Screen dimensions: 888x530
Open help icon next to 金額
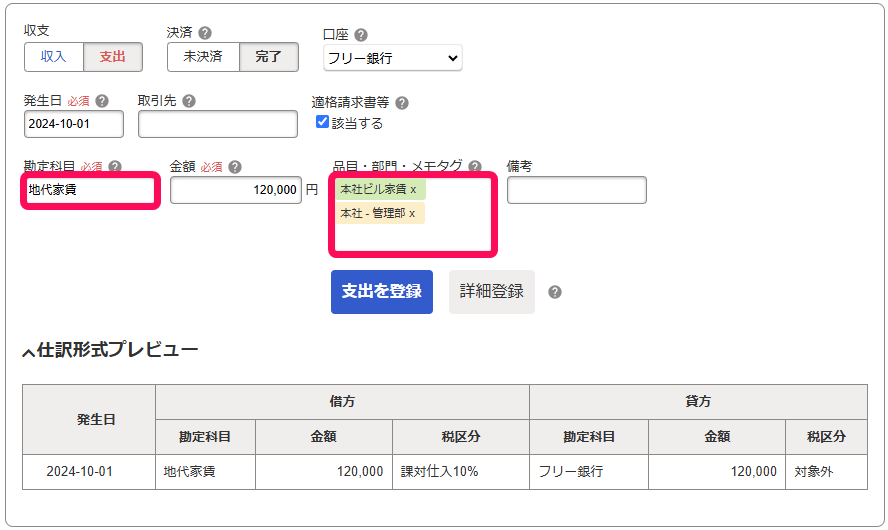[235, 167]
